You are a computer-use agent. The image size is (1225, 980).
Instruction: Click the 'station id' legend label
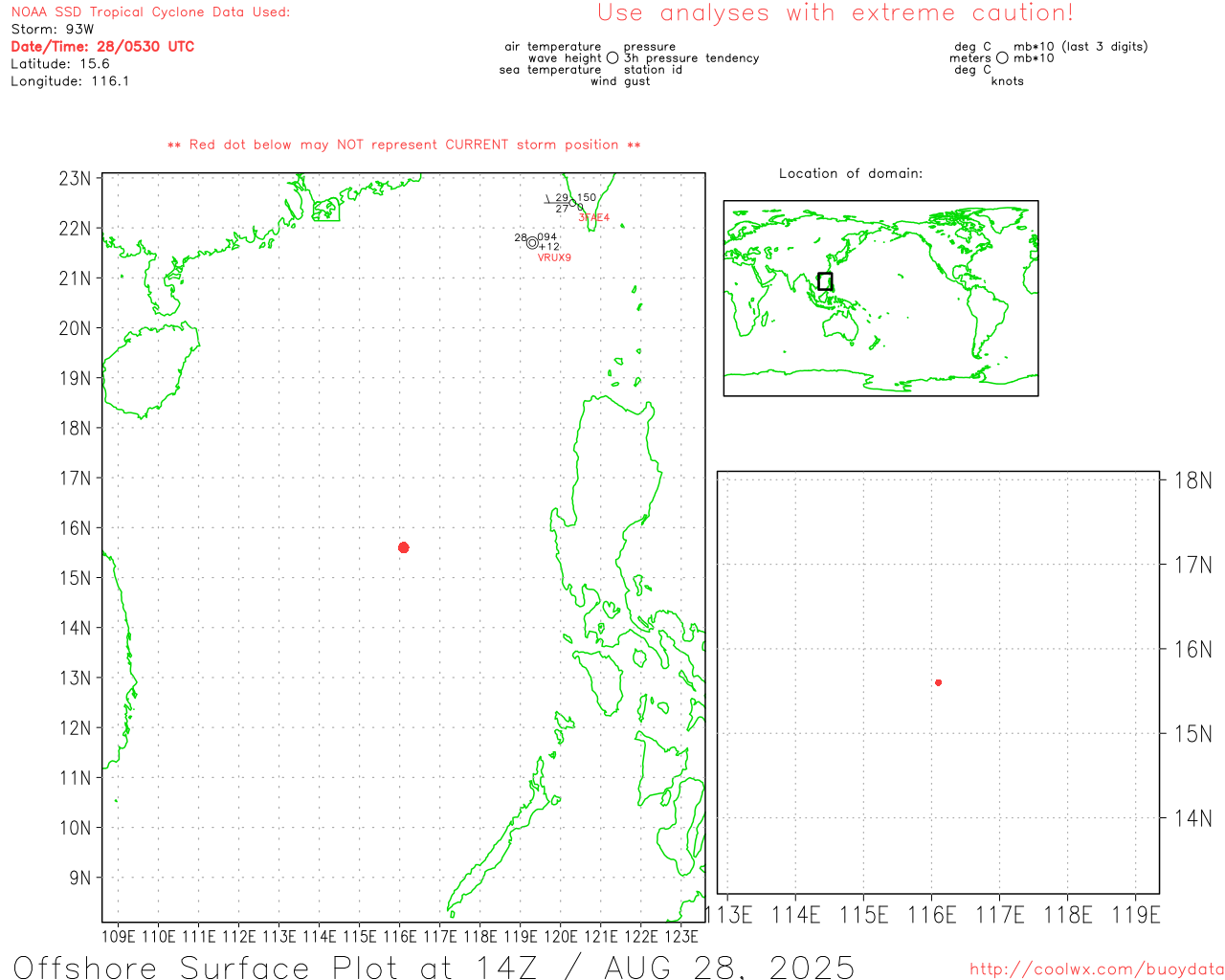653,70
